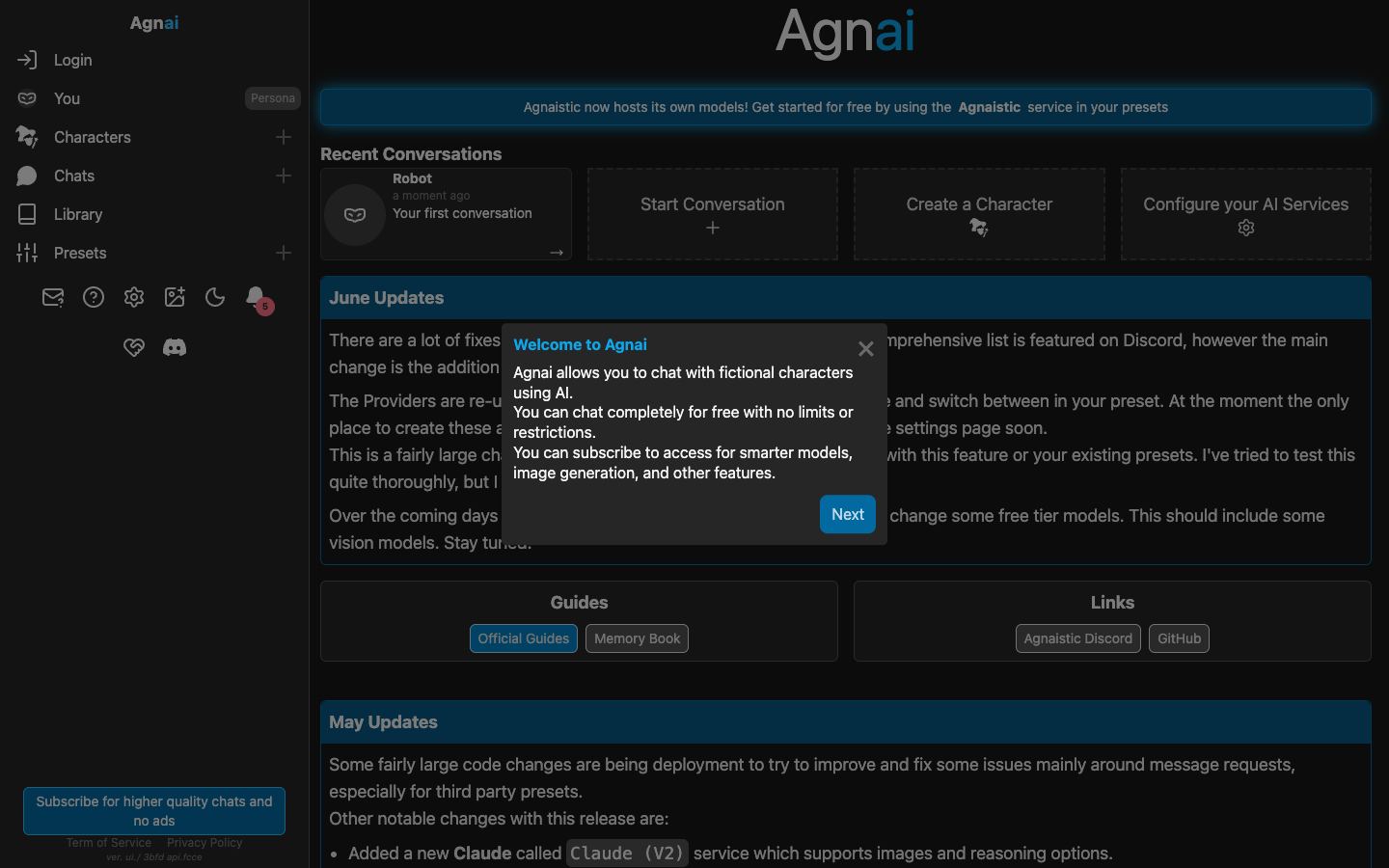Open the Term of Service link
The height and width of the screenshot is (868, 1389).
(x=109, y=843)
